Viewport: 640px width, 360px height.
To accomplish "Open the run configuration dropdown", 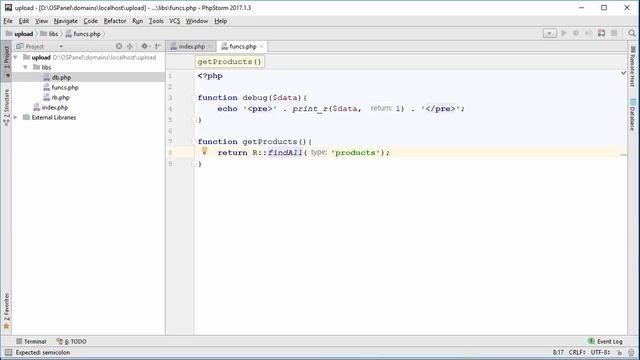I will click(549, 33).
